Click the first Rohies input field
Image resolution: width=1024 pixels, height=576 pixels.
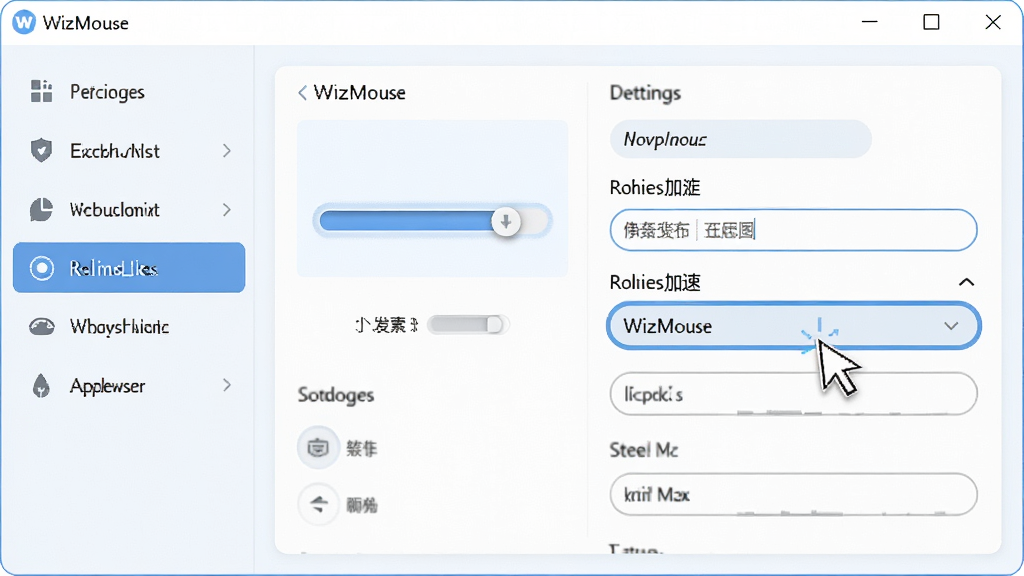(793, 230)
